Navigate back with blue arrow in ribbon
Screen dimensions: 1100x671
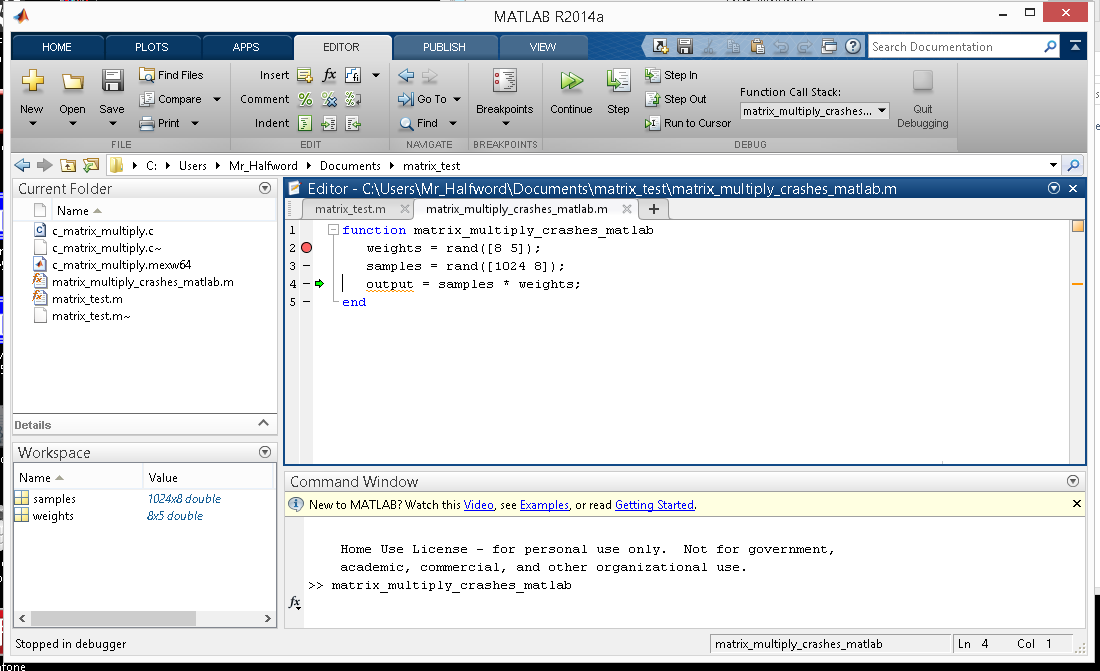[x=405, y=75]
